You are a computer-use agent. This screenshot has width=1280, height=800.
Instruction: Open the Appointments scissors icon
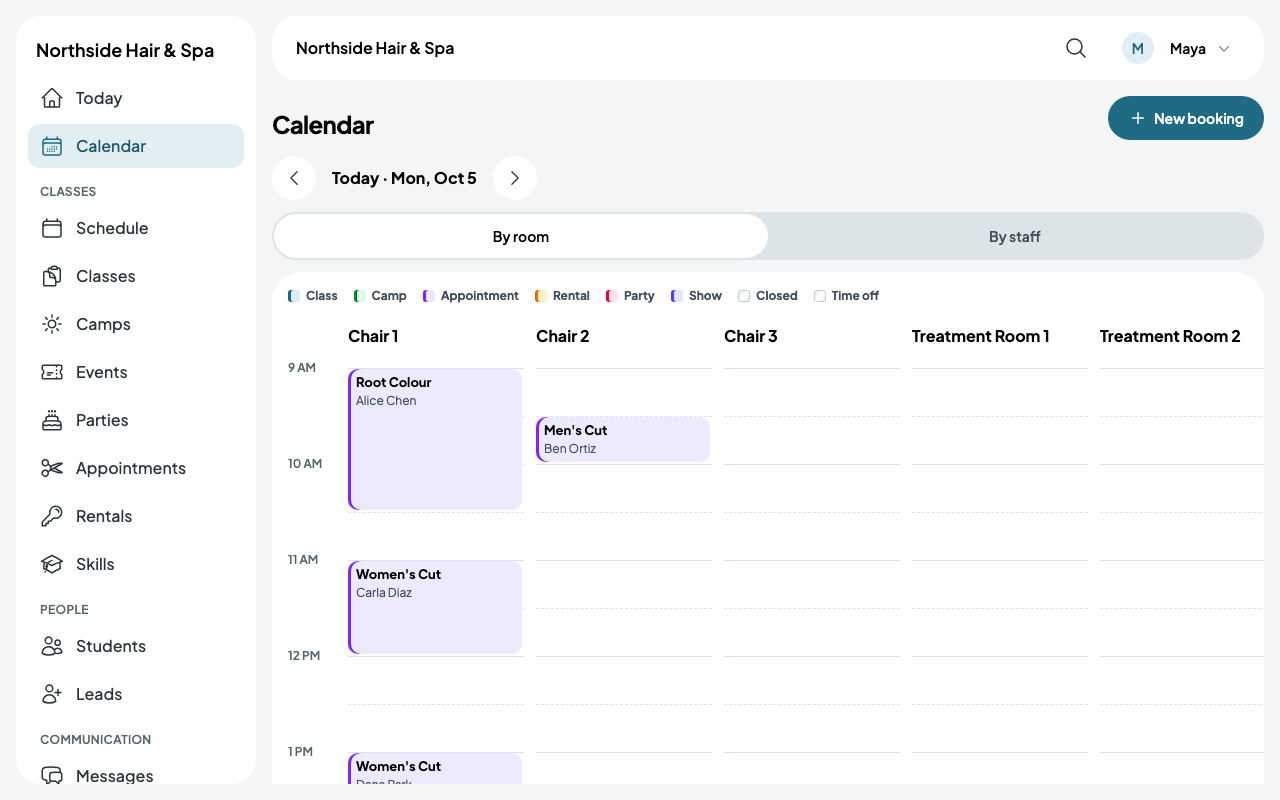click(52, 468)
